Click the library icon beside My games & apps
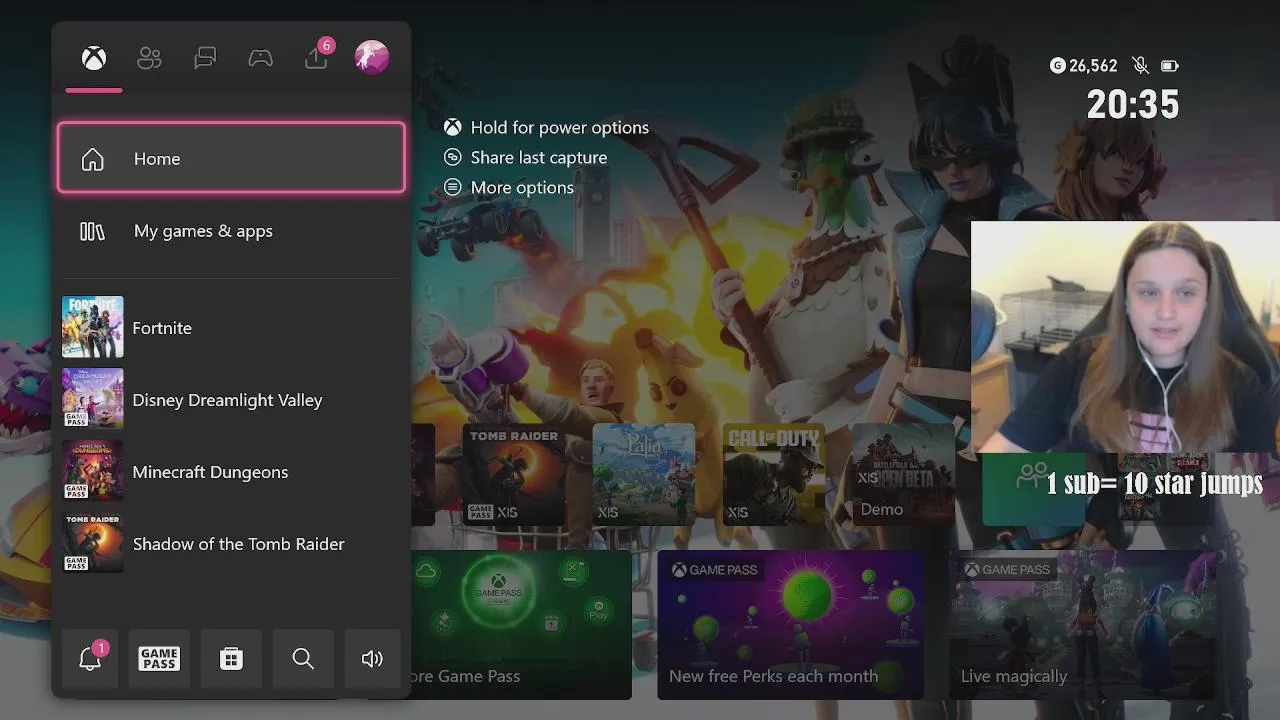Screen dimensions: 1280x720 pyautogui.click(x=92, y=231)
